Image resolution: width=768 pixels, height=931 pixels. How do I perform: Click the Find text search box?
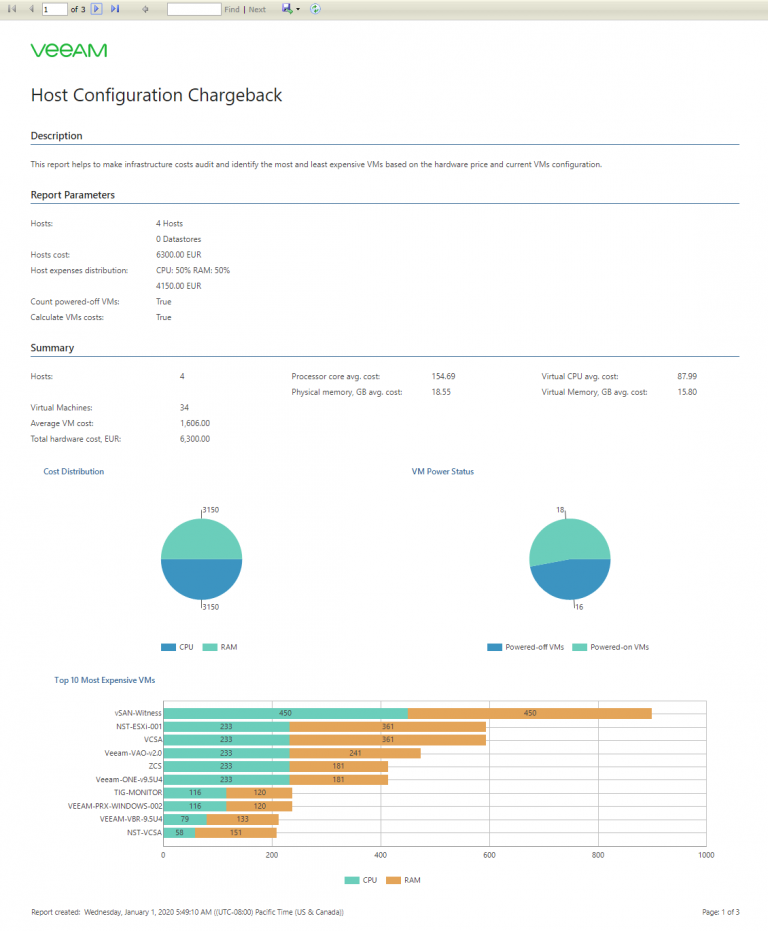click(194, 10)
